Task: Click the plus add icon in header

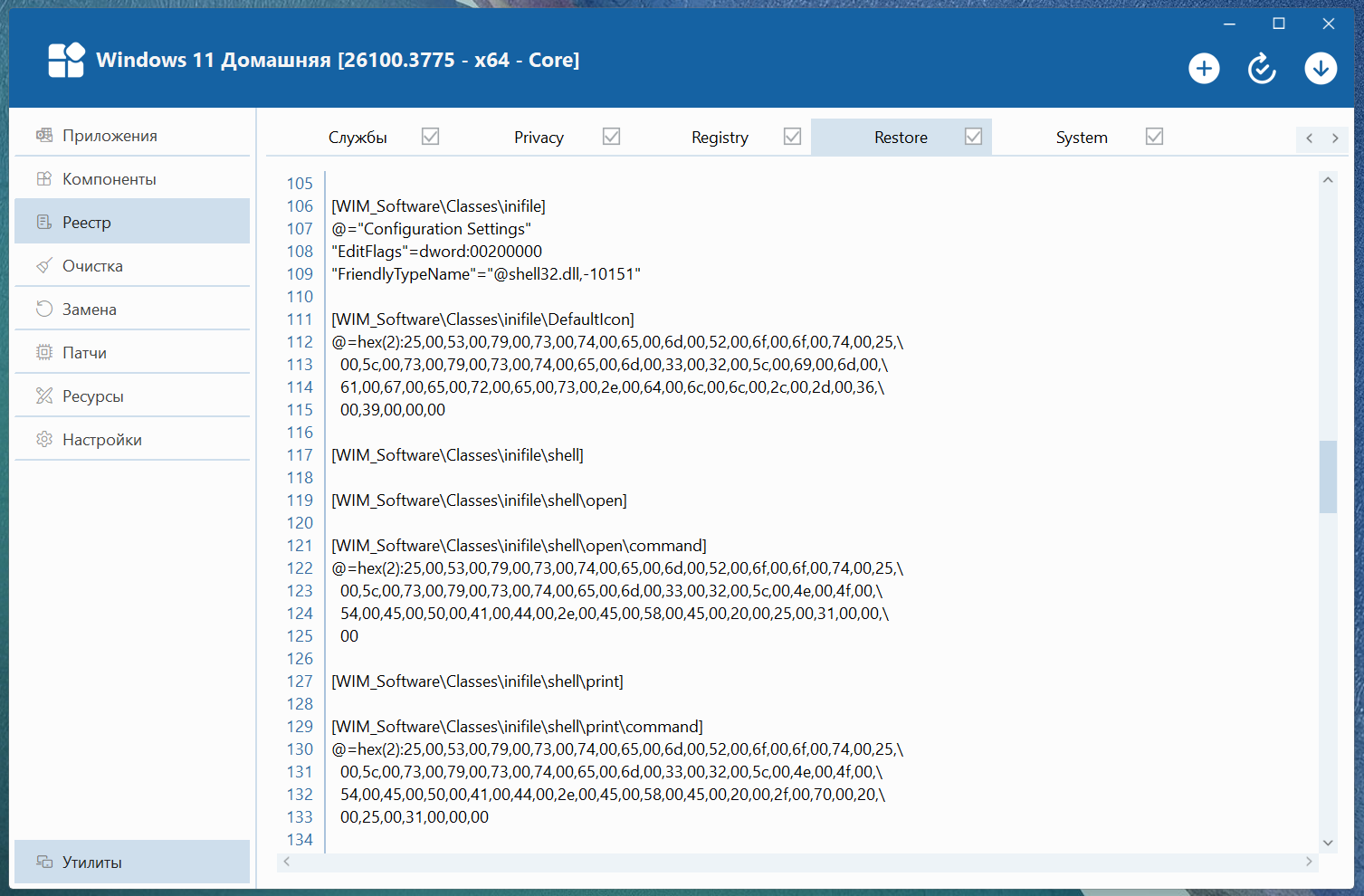Action: click(1204, 69)
